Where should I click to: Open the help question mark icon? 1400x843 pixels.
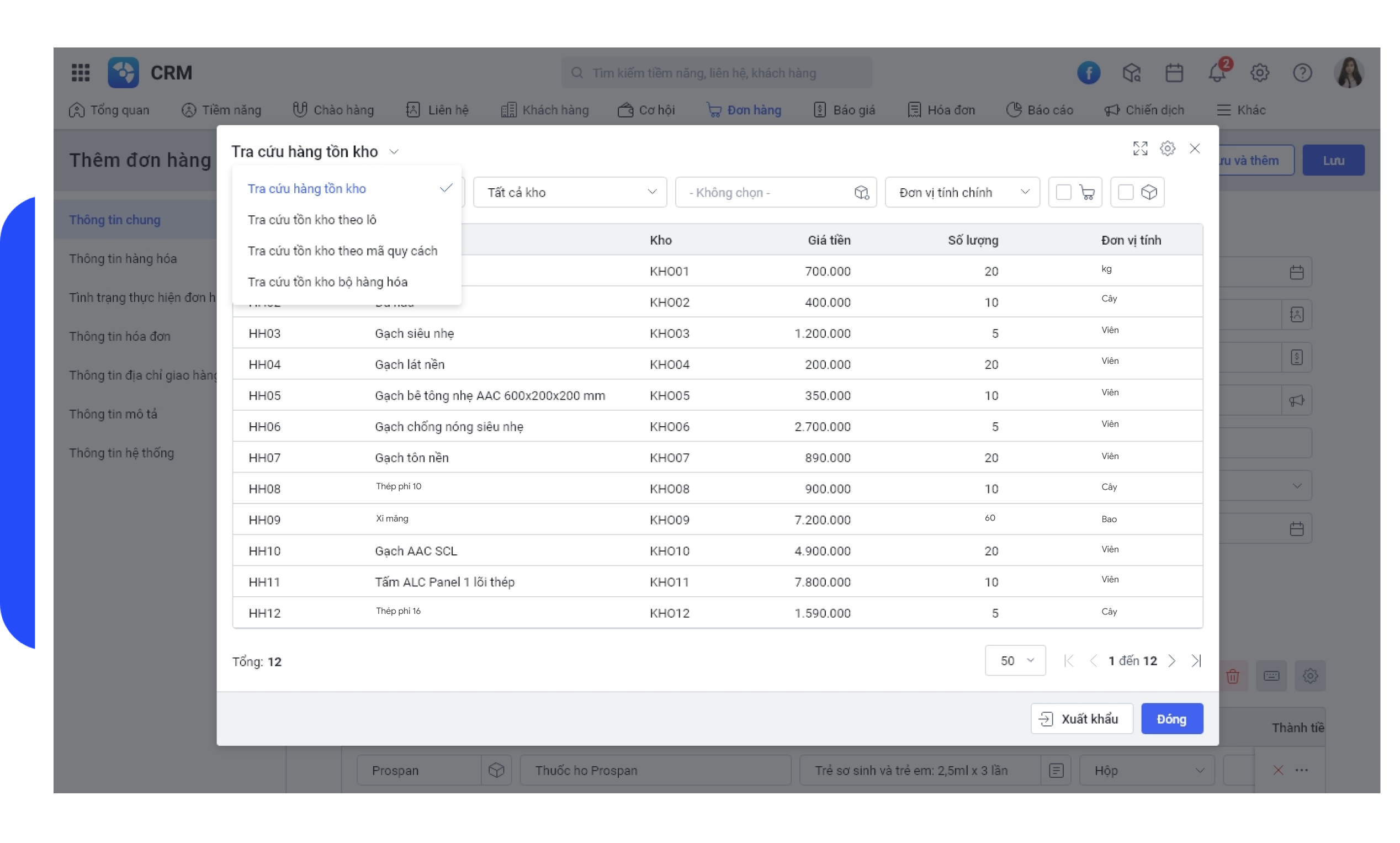[1302, 72]
